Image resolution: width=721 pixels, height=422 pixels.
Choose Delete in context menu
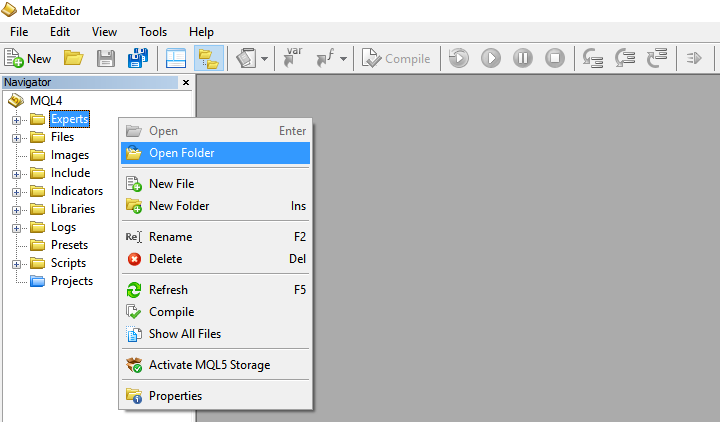(x=215, y=259)
